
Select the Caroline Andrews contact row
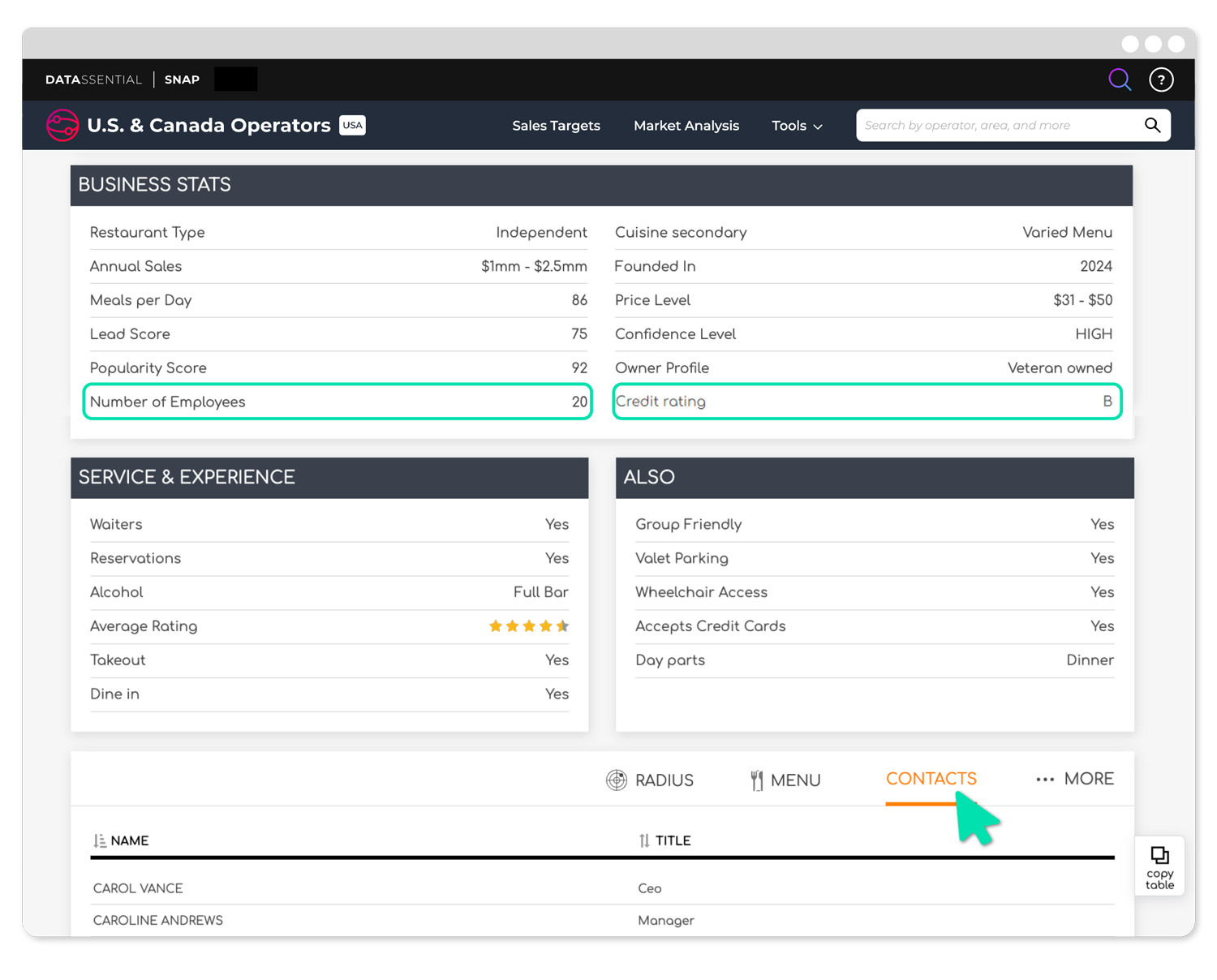pos(158,920)
